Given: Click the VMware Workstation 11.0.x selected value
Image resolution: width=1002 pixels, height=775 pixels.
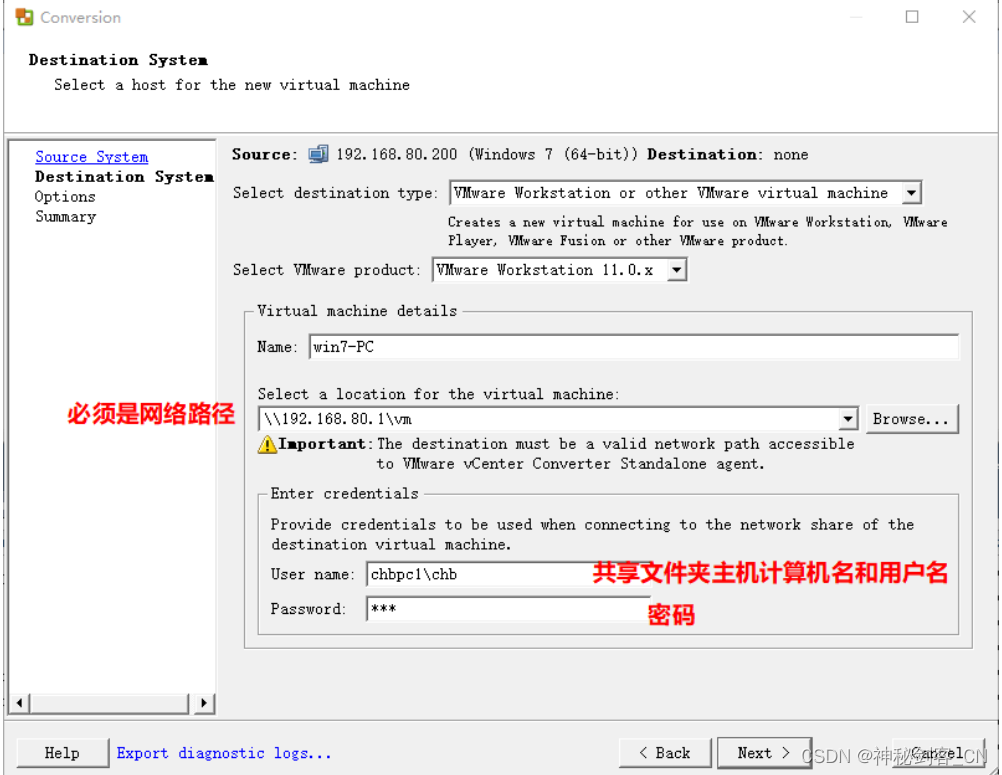Looking at the screenshot, I should coord(545,270).
